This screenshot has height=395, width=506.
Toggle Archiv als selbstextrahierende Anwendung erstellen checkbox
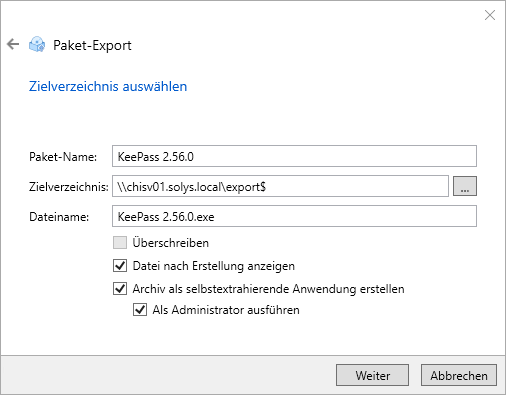(x=120, y=289)
